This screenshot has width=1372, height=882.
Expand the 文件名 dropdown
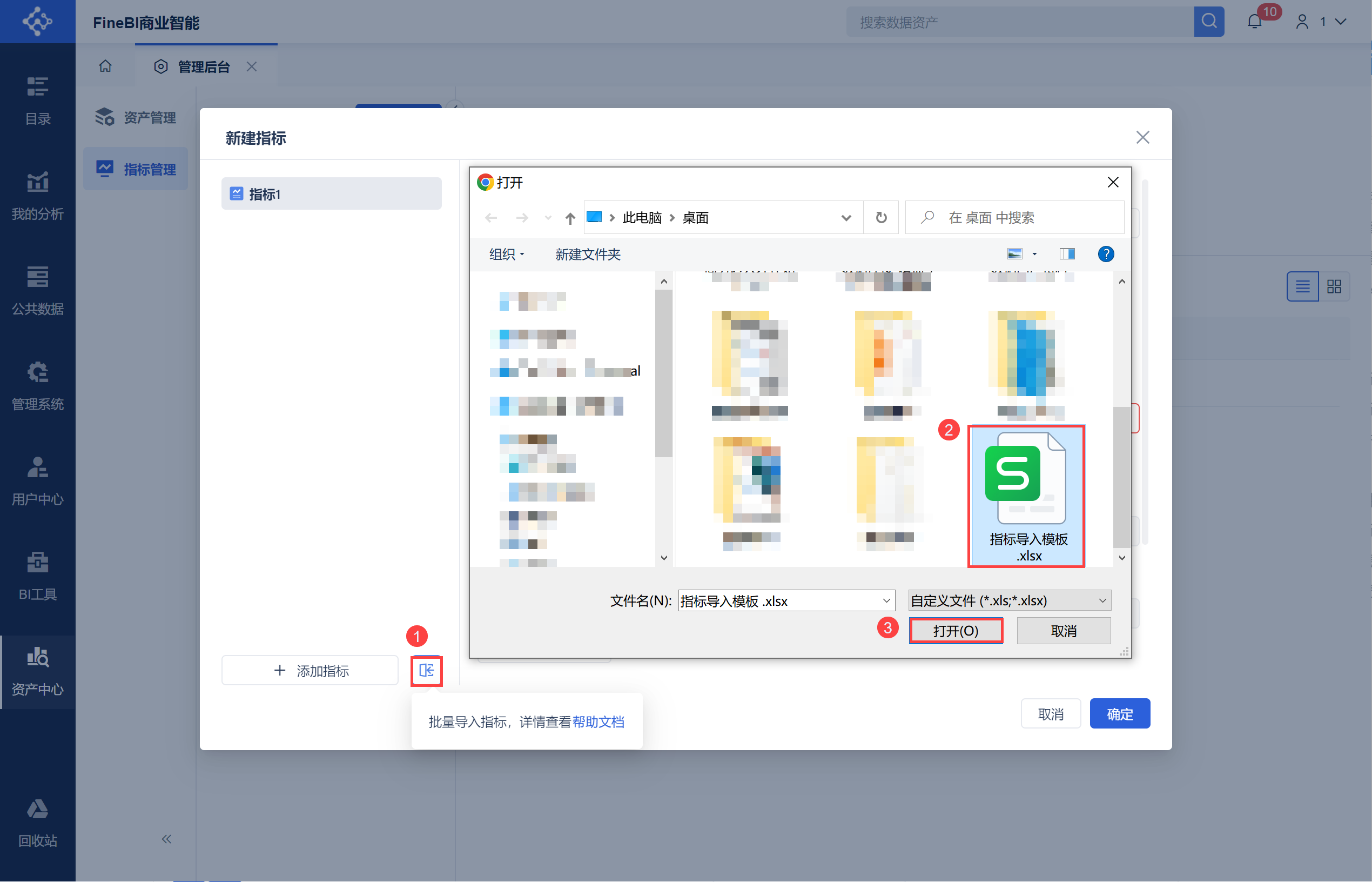point(886,600)
